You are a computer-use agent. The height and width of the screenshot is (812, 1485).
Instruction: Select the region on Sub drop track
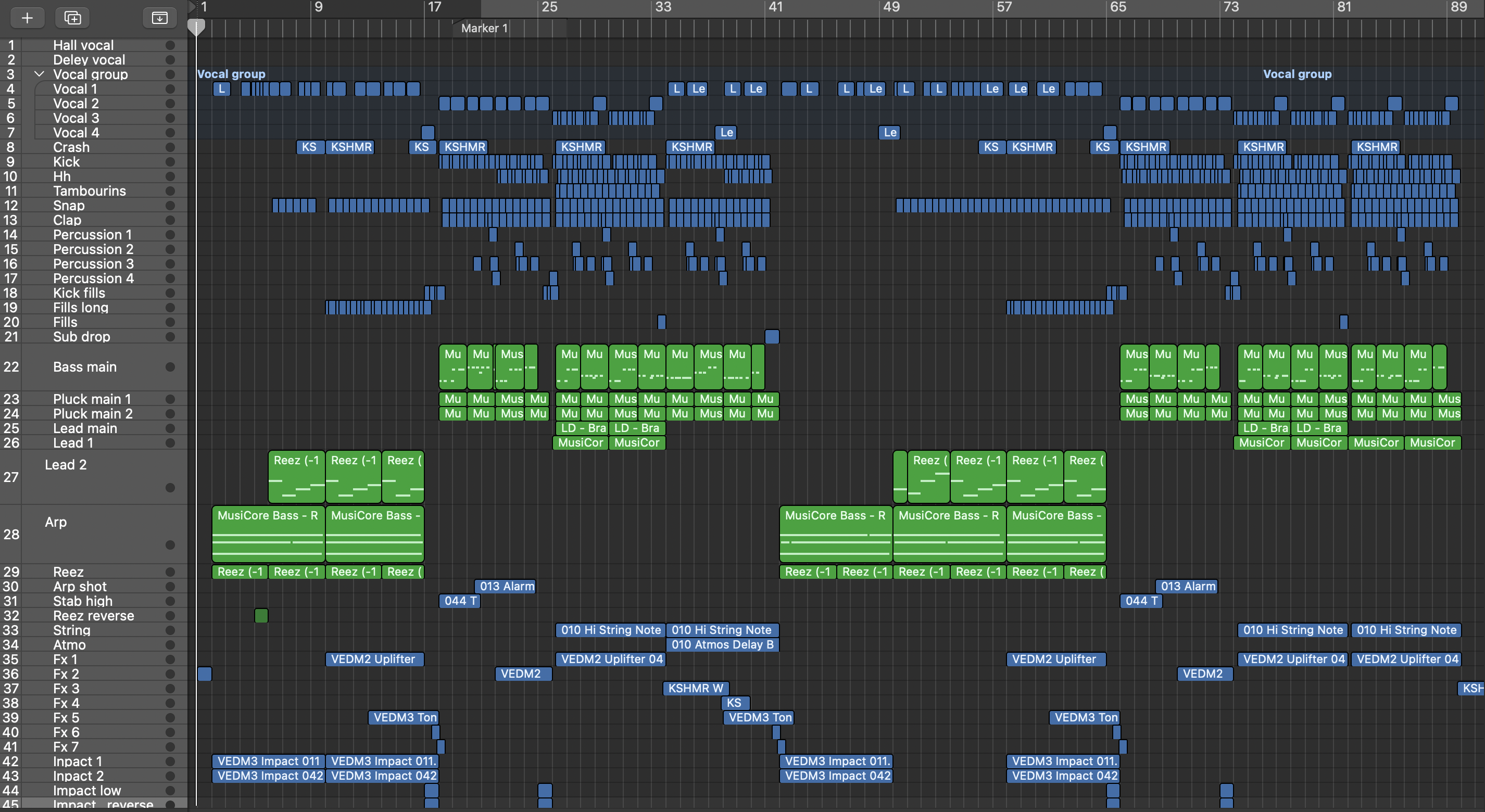(x=772, y=337)
